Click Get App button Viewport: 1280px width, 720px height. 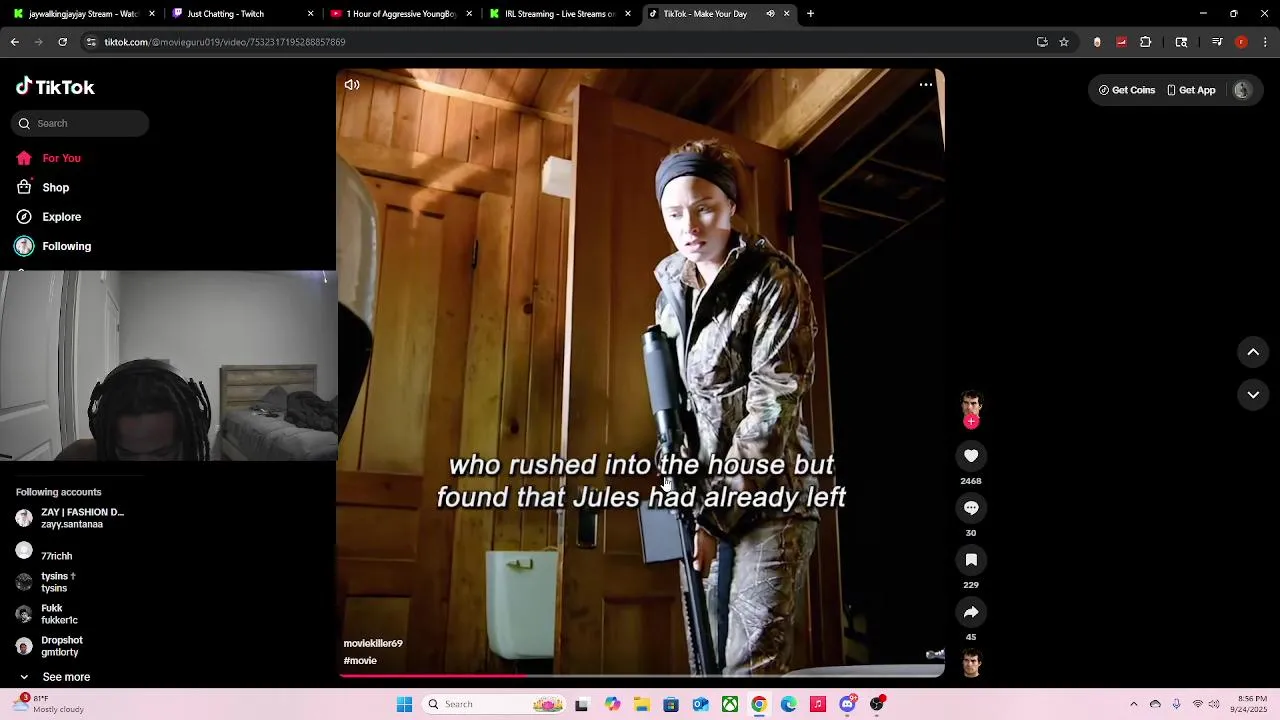(x=1191, y=90)
